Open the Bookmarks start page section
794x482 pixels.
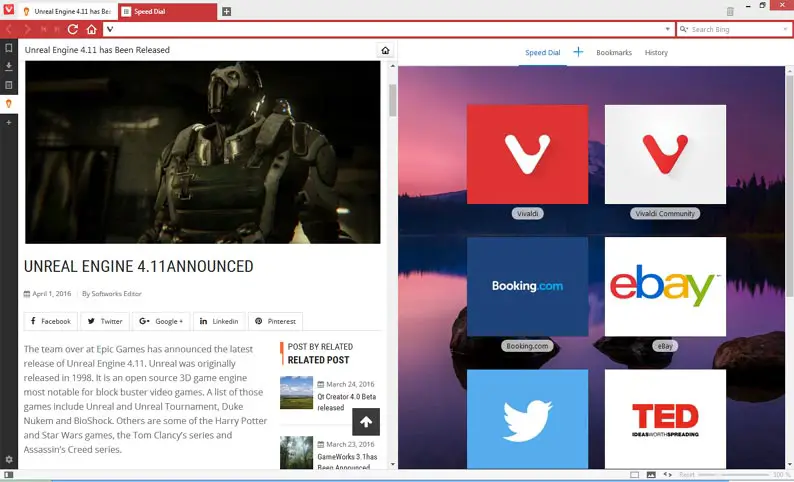click(614, 53)
